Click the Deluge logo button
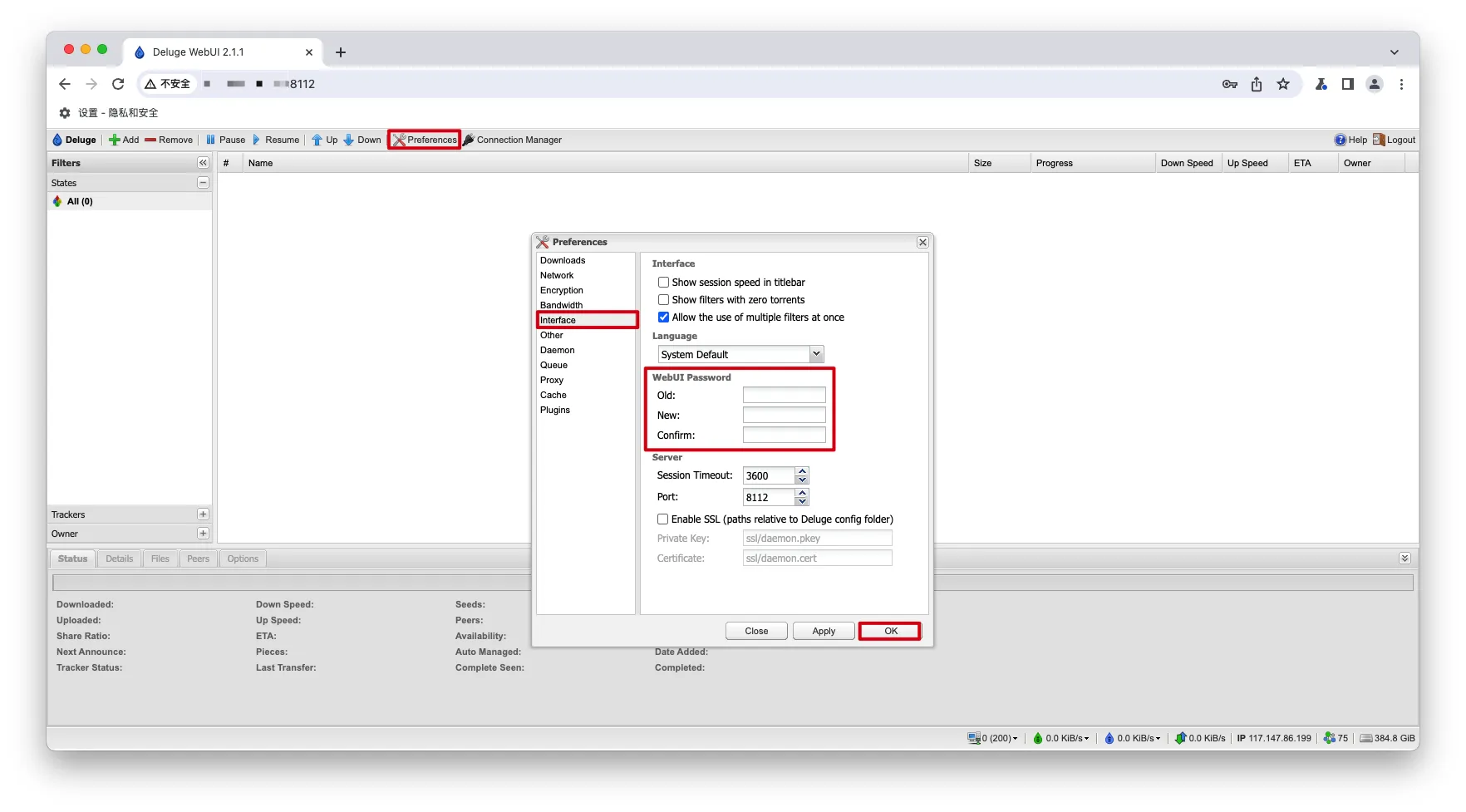 click(x=74, y=140)
